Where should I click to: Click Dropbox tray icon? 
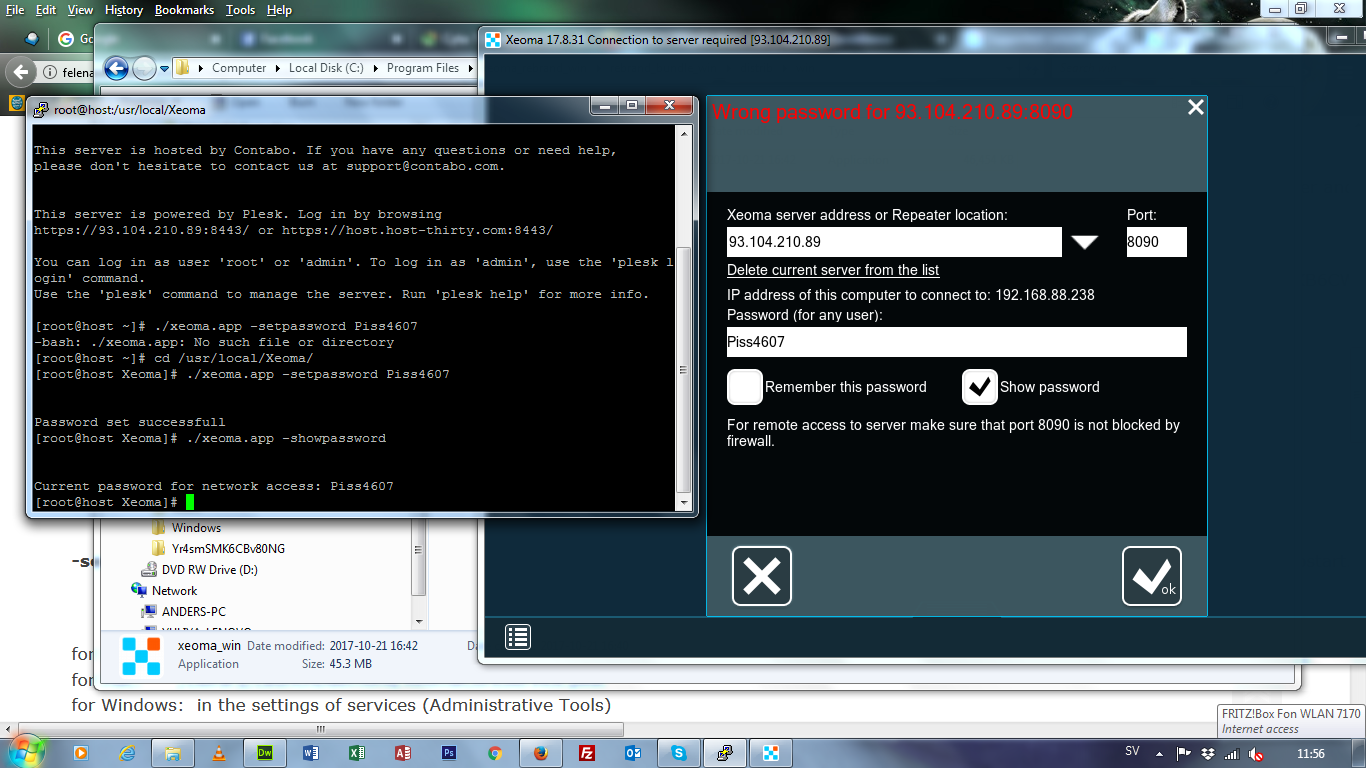[1208, 754]
